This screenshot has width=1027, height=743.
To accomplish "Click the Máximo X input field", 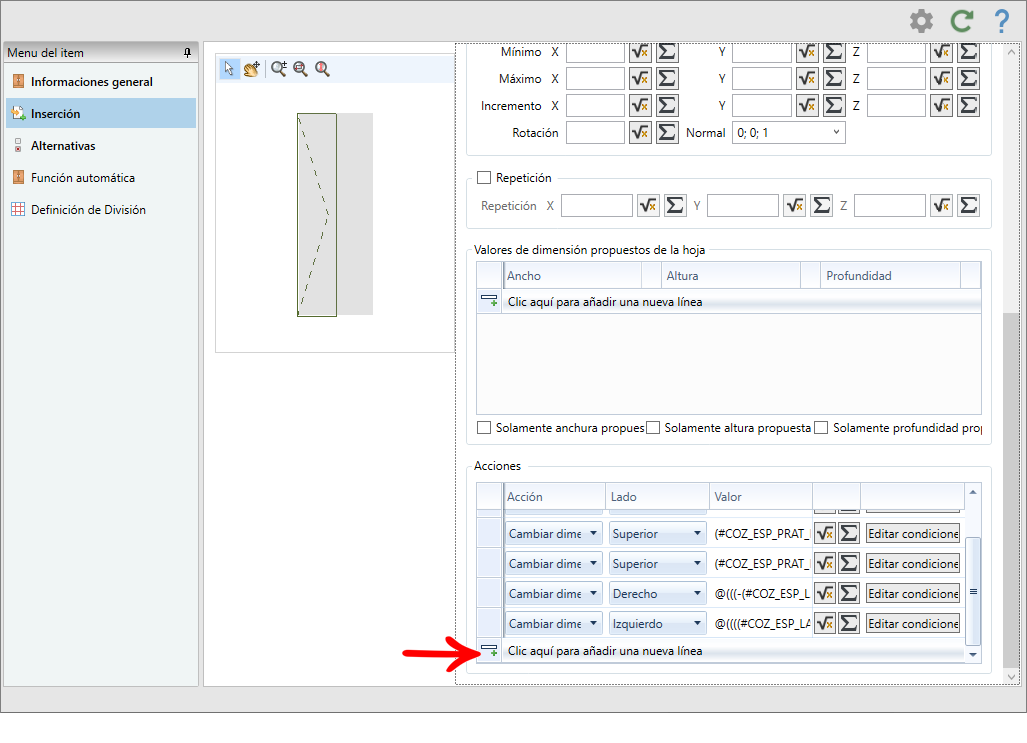I will pyautogui.click(x=595, y=79).
